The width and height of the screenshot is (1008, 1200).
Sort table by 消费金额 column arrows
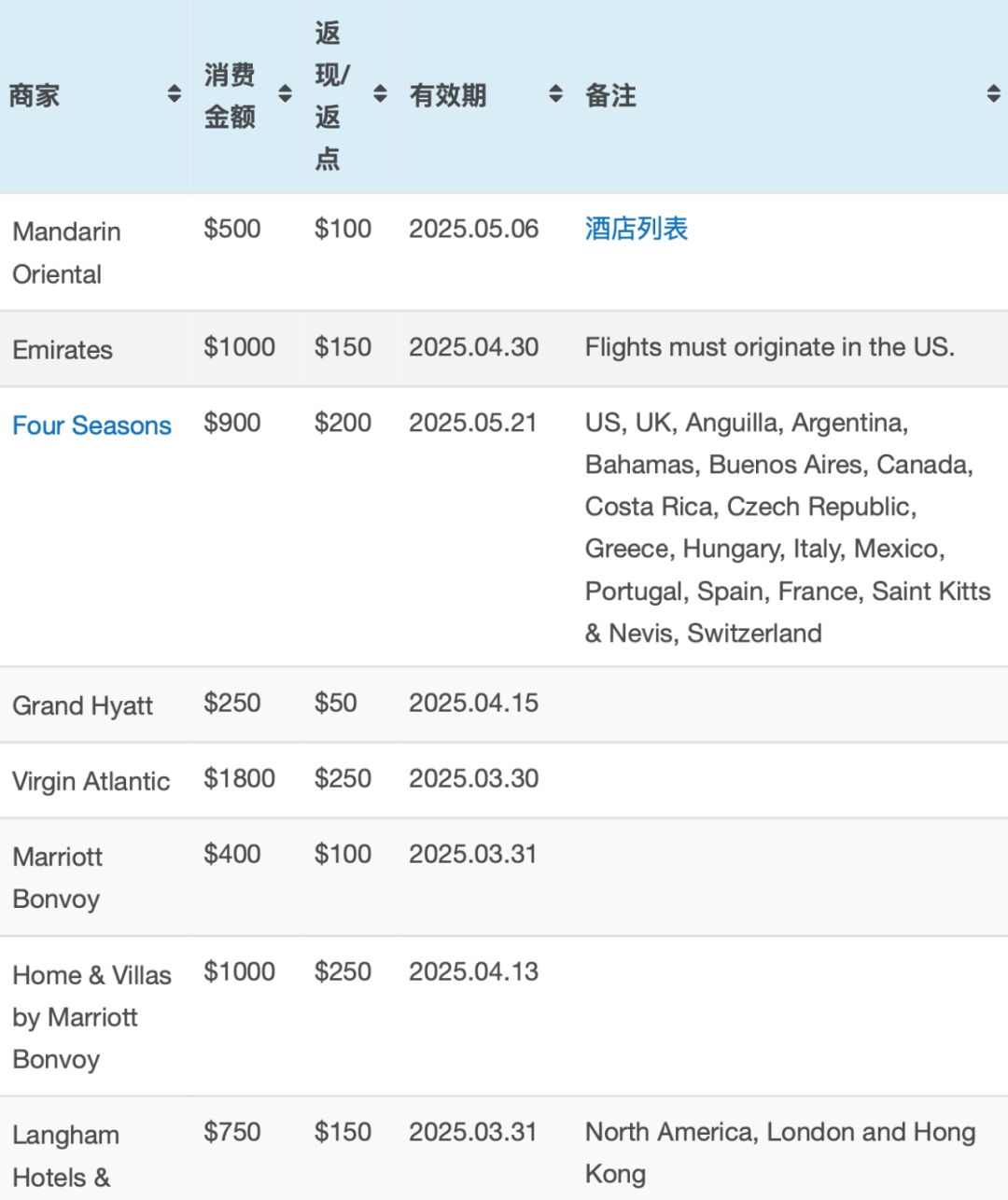coord(286,94)
